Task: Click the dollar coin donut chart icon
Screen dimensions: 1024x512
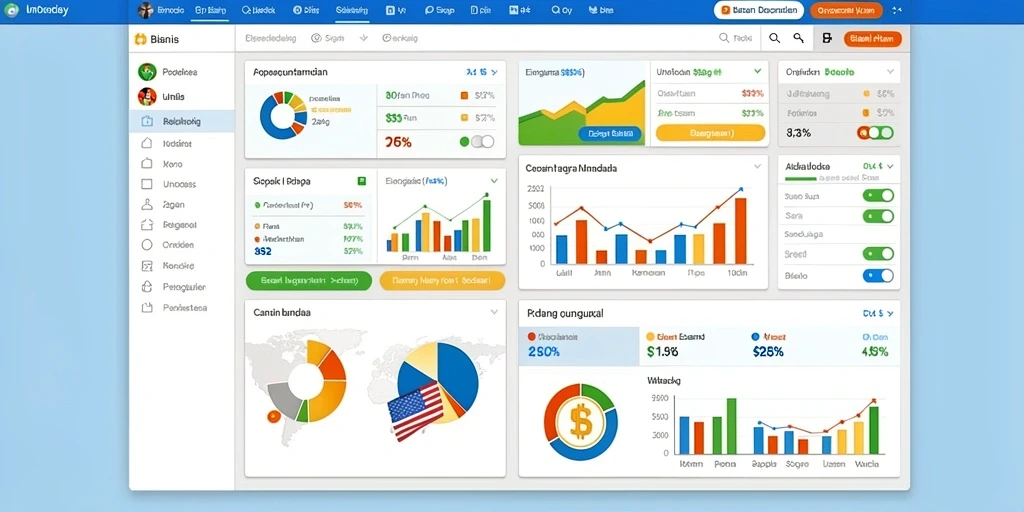Action: point(580,421)
